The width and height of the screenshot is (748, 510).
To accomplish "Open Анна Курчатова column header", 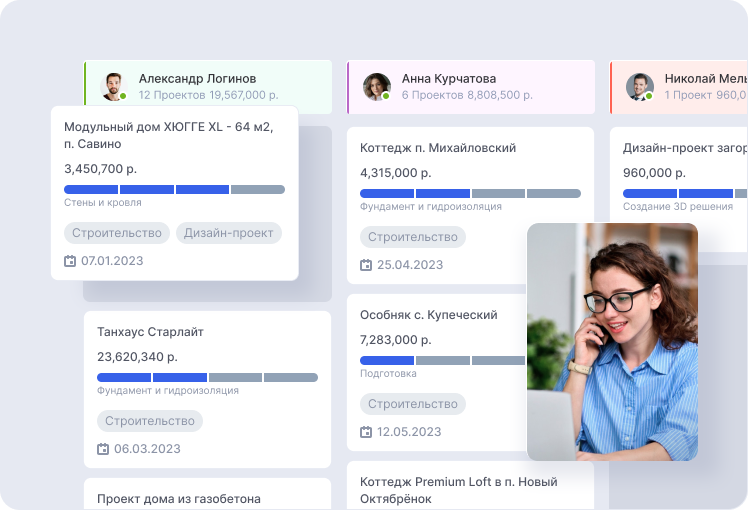I will (x=470, y=86).
